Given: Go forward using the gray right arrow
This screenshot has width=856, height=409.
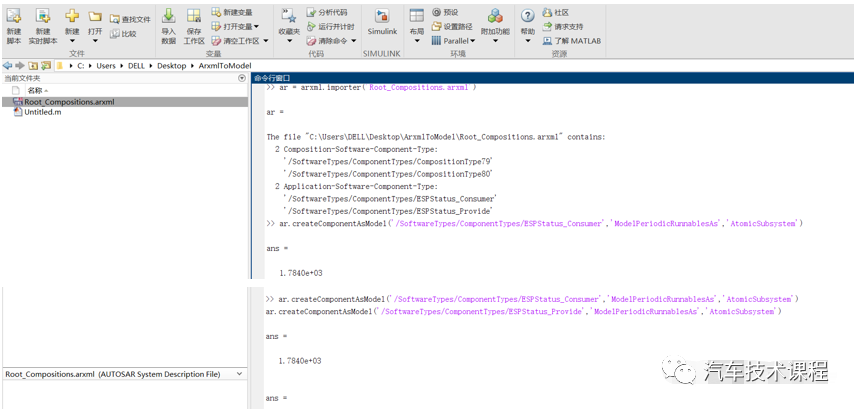Looking at the screenshot, I should click(20, 66).
